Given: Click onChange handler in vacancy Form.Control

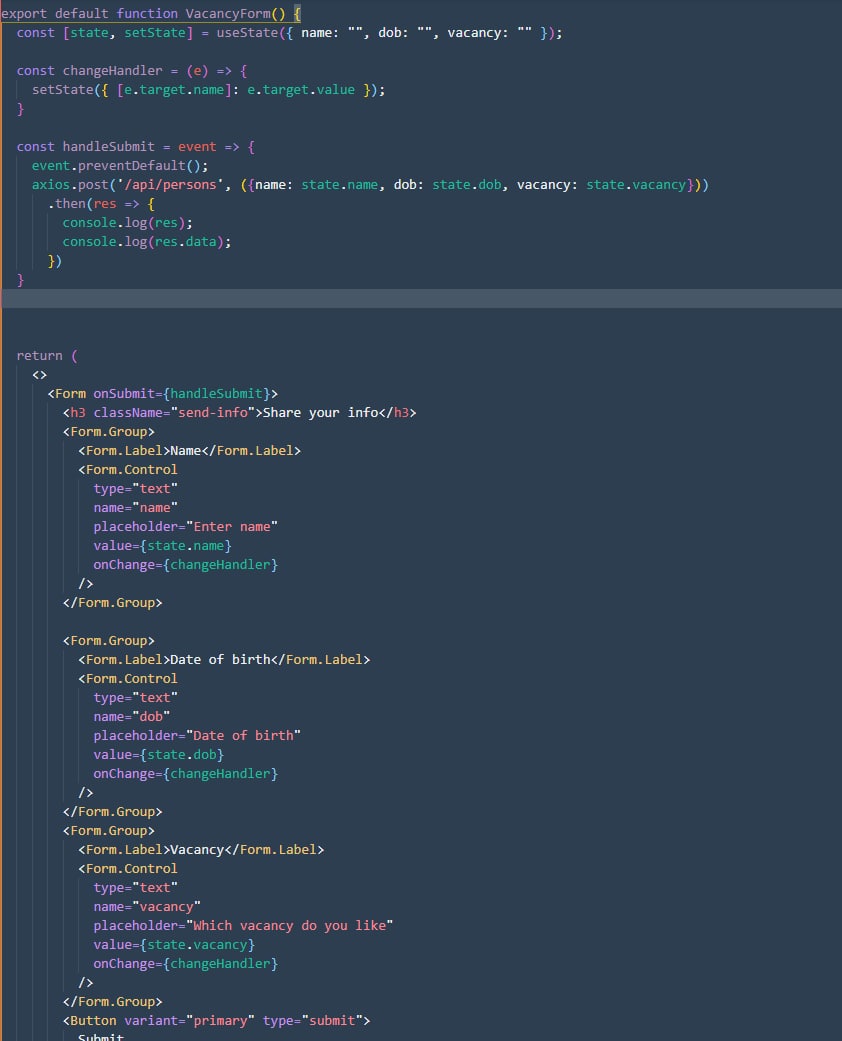Looking at the screenshot, I should (x=185, y=964).
